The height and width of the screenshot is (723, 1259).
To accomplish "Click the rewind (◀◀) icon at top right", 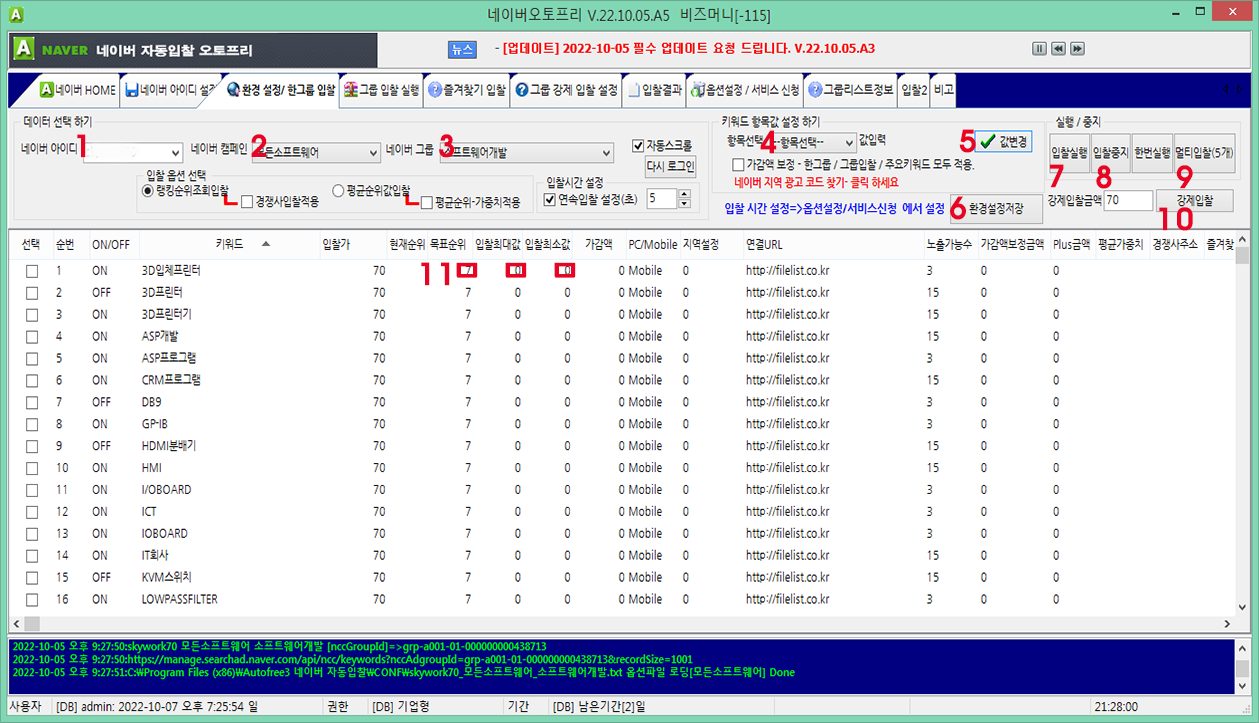I will point(1058,47).
